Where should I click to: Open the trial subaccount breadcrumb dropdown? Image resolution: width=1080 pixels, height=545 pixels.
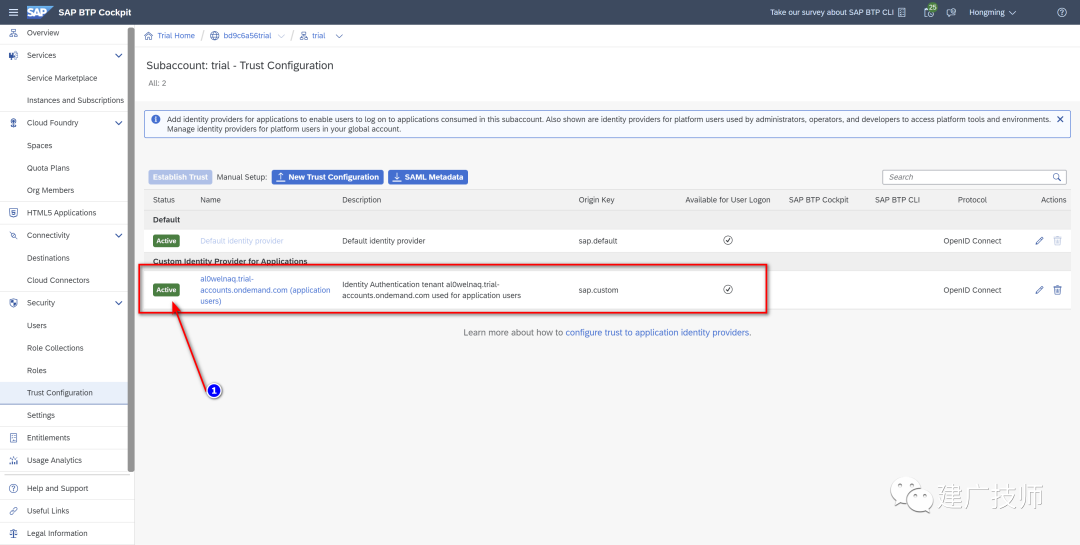tap(338, 36)
